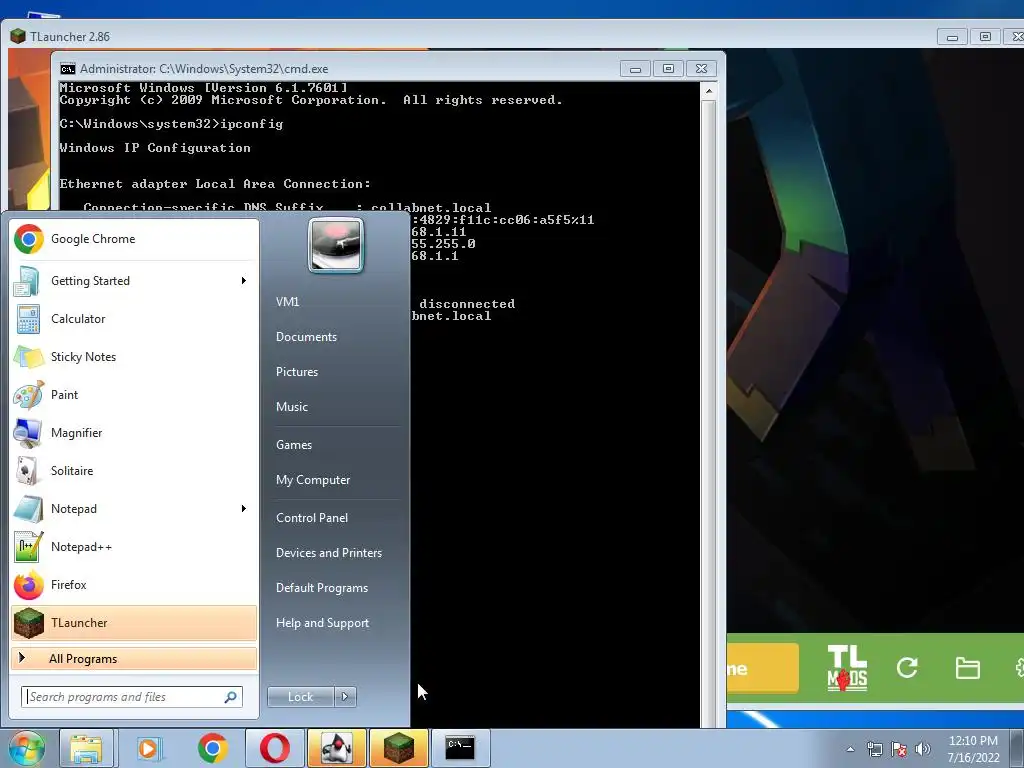Click the search magnifier icon in Start menu

click(230, 697)
